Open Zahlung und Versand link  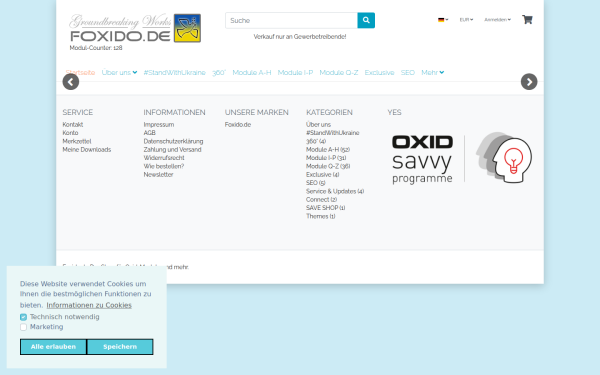173,150
